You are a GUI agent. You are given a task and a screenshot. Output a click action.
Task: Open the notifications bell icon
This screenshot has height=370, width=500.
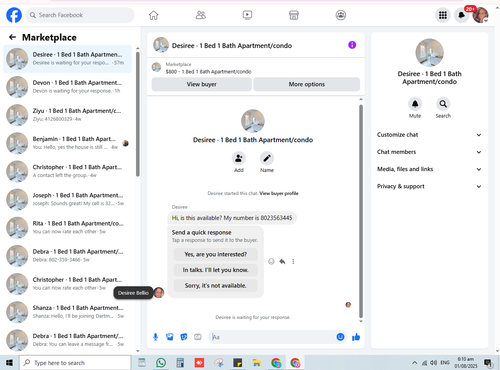coord(462,15)
